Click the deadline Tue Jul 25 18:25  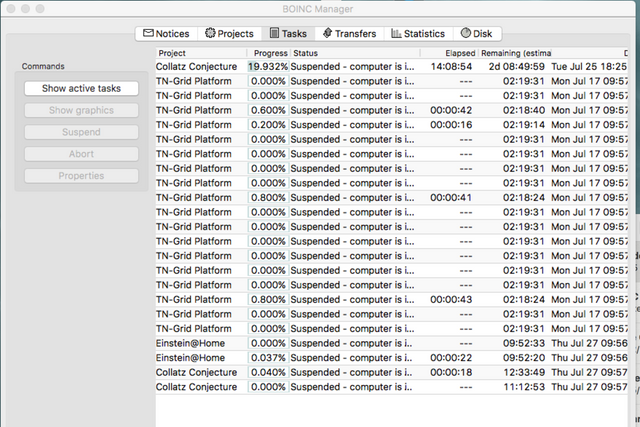pos(589,67)
